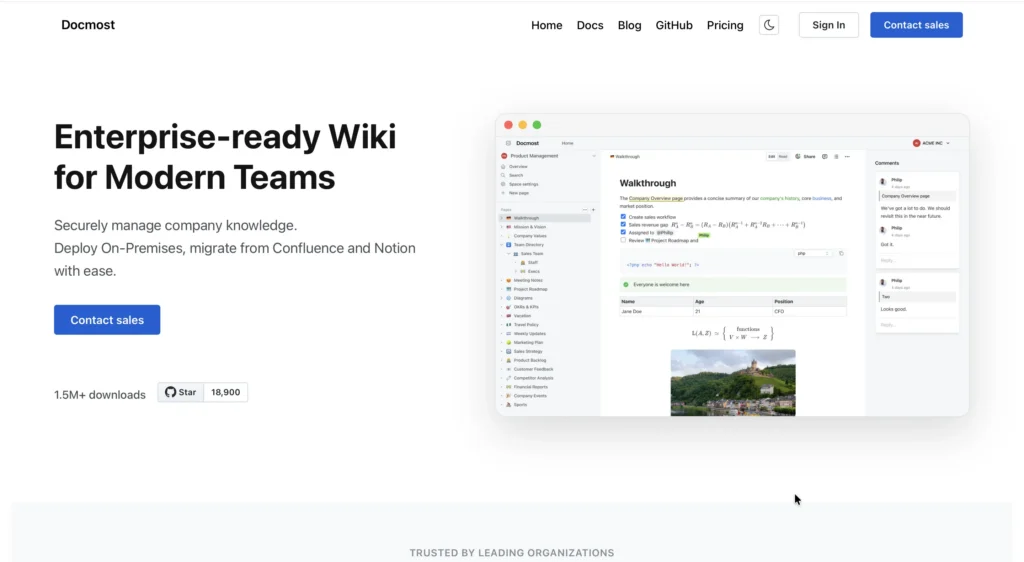Open Weekly Updates page in tree

coord(530,334)
